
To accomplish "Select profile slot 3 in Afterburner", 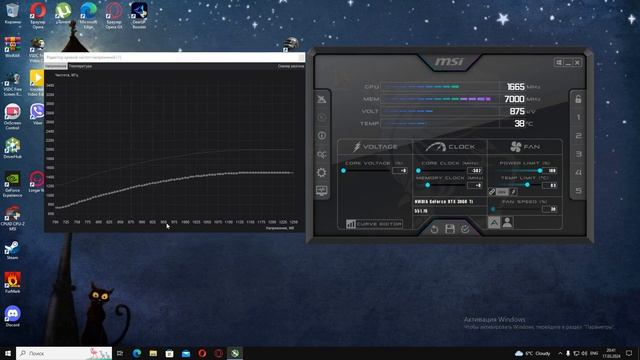I will (578, 154).
